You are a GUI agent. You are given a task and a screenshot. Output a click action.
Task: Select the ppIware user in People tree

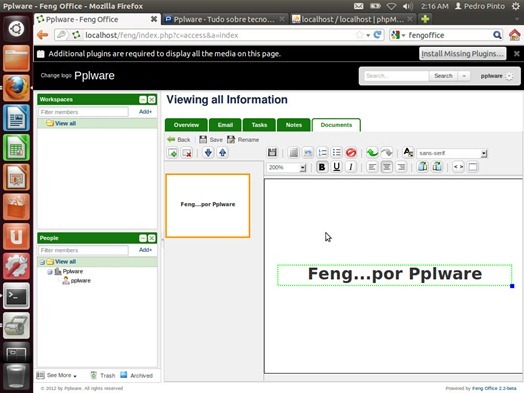pos(81,281)
